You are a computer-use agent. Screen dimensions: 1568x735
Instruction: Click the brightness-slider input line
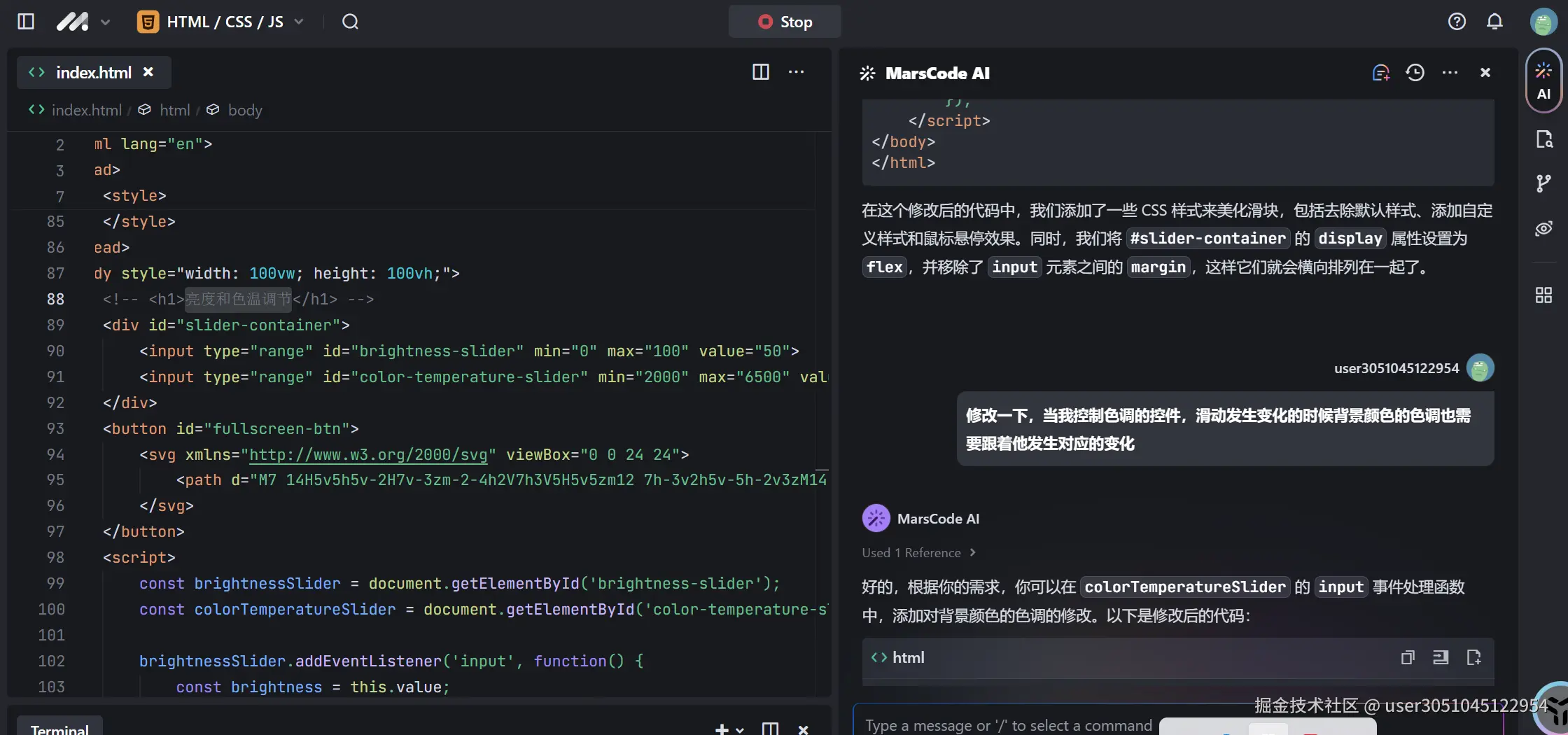469,351
